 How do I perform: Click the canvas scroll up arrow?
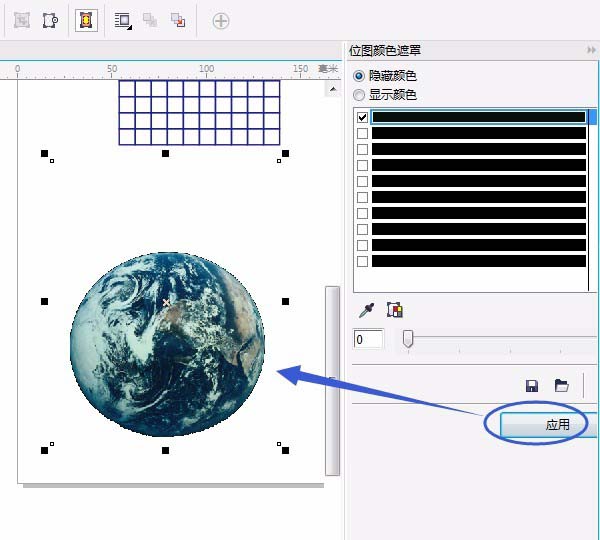pos(333,89)
